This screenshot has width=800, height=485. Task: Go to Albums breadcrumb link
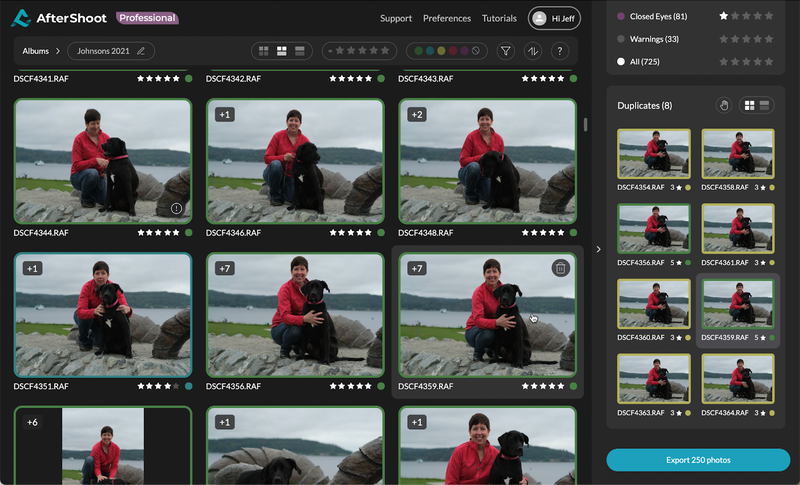(x=36, y=50)
